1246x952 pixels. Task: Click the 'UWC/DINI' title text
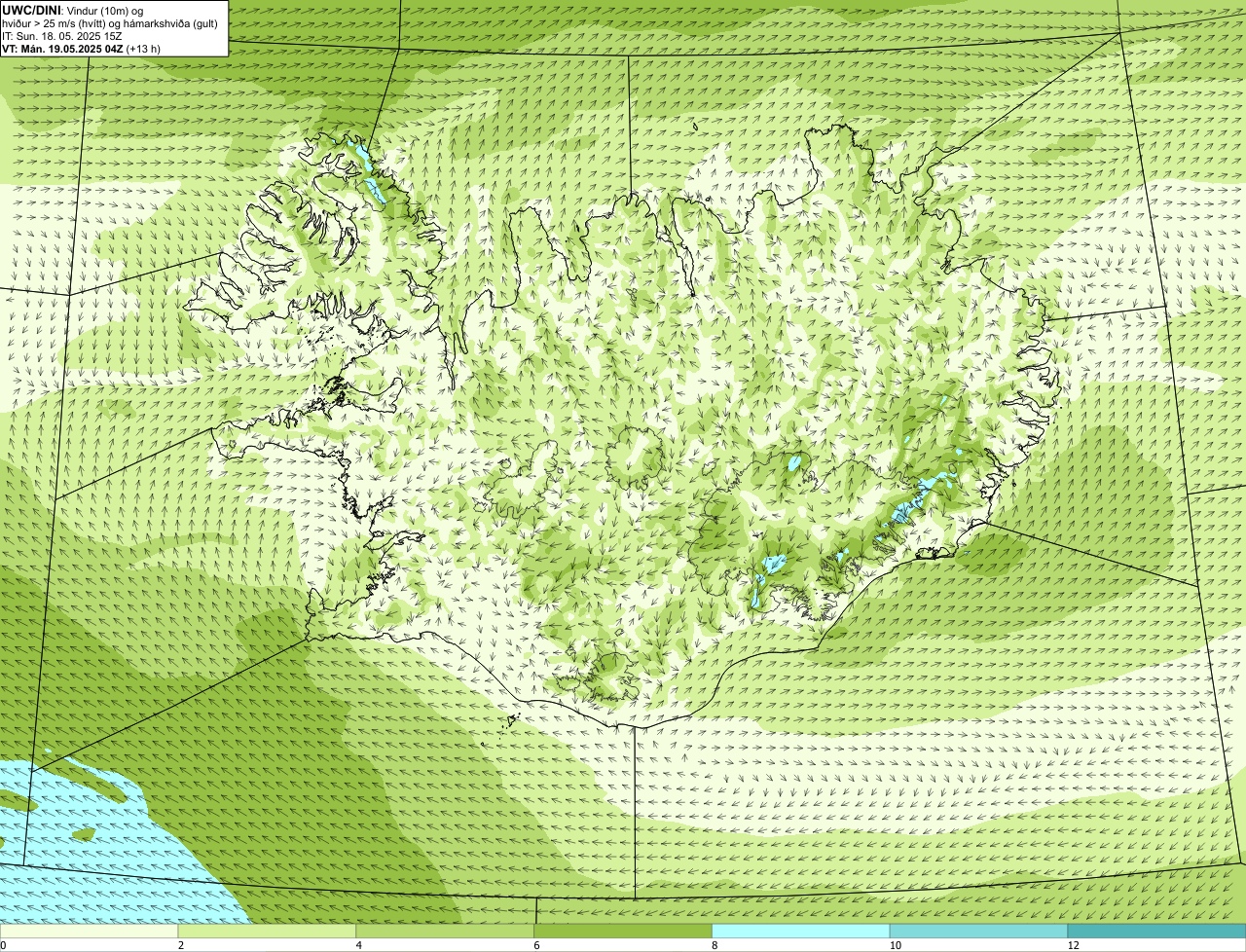point(30,10)
